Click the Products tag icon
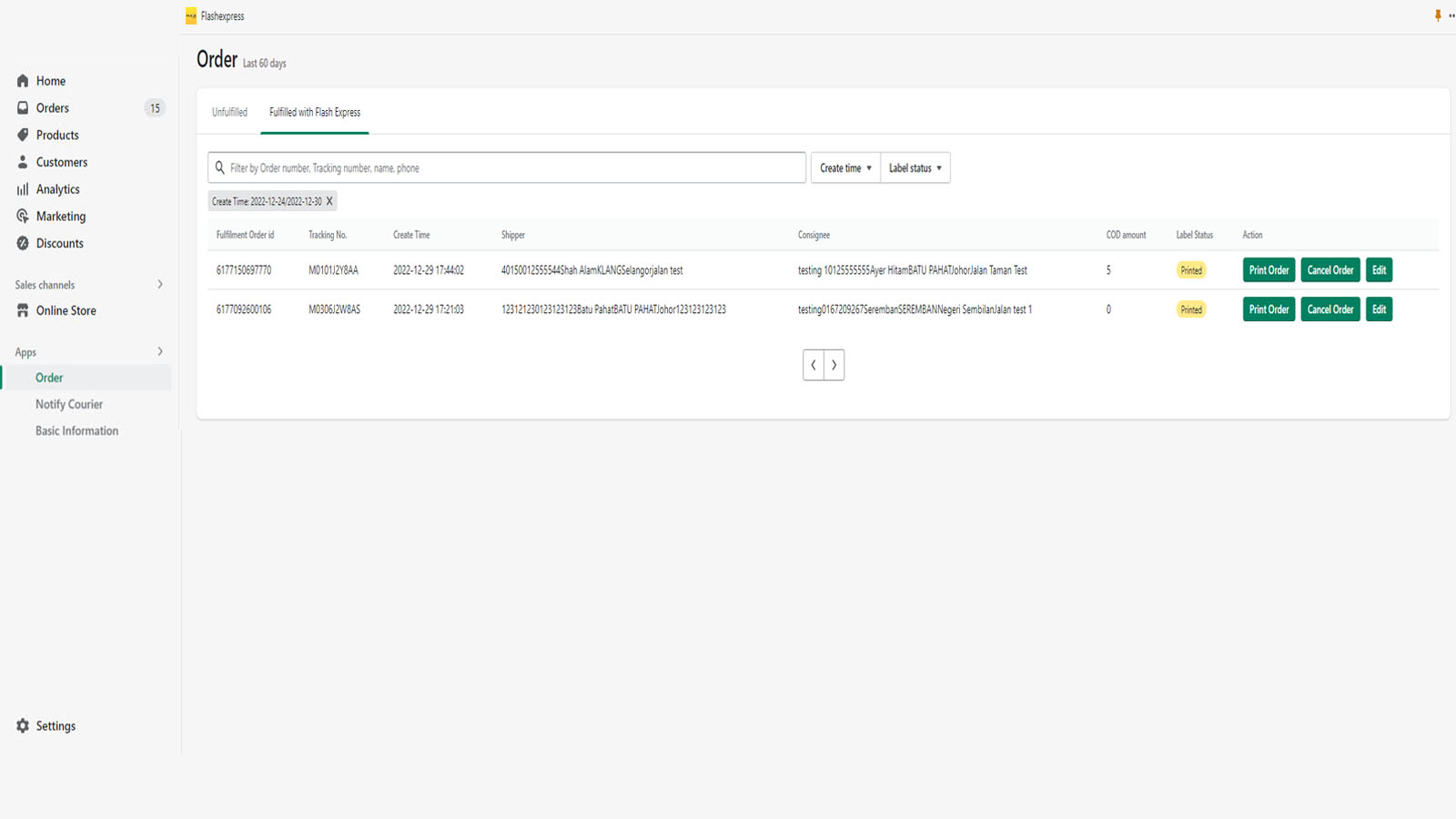Viewport: 1456px width, 819px height. pos(23,135)
